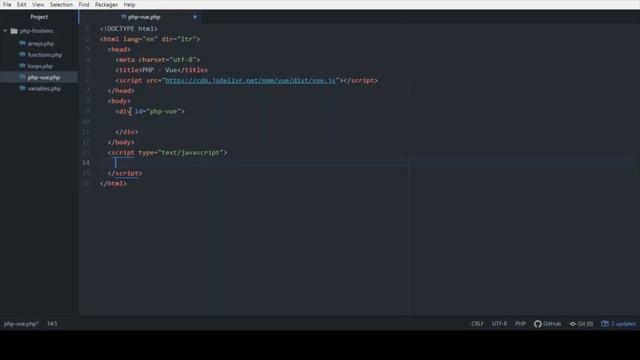Switch to the php-vue.php editor tab
The width and height of the screenshot is (640, 360).
pos(140,17)
